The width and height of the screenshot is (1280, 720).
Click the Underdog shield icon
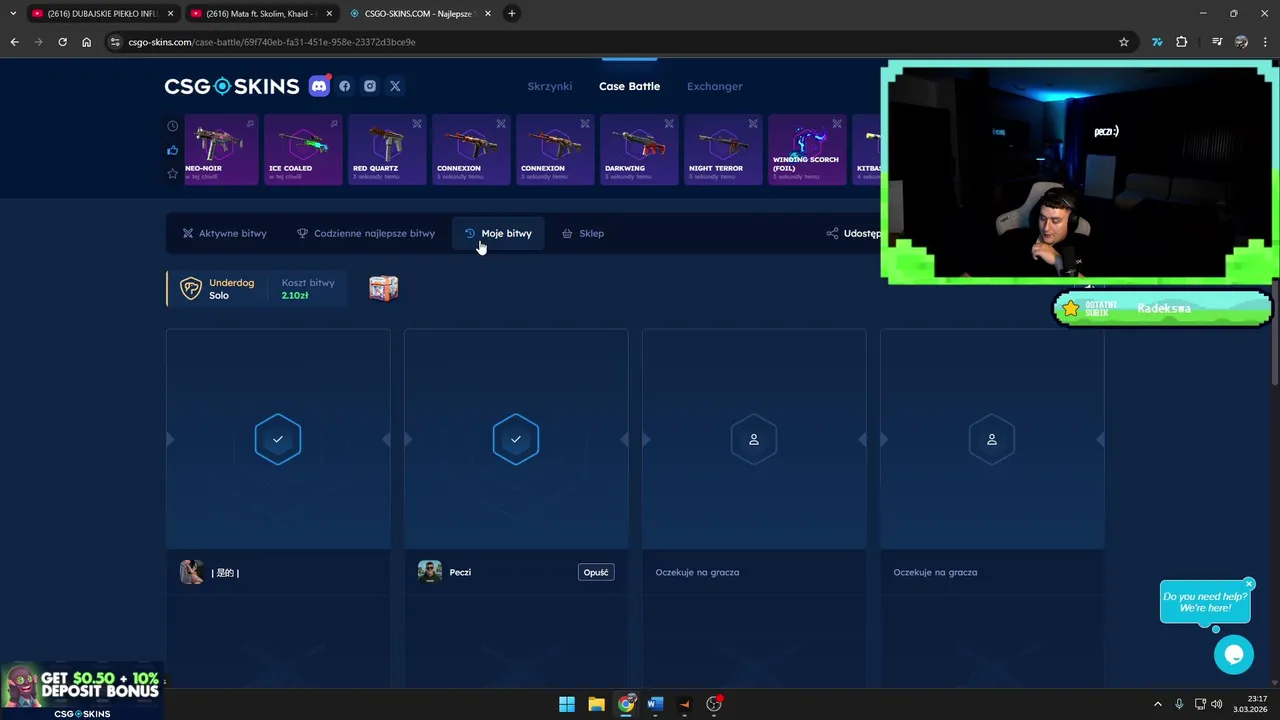(191, 289)
